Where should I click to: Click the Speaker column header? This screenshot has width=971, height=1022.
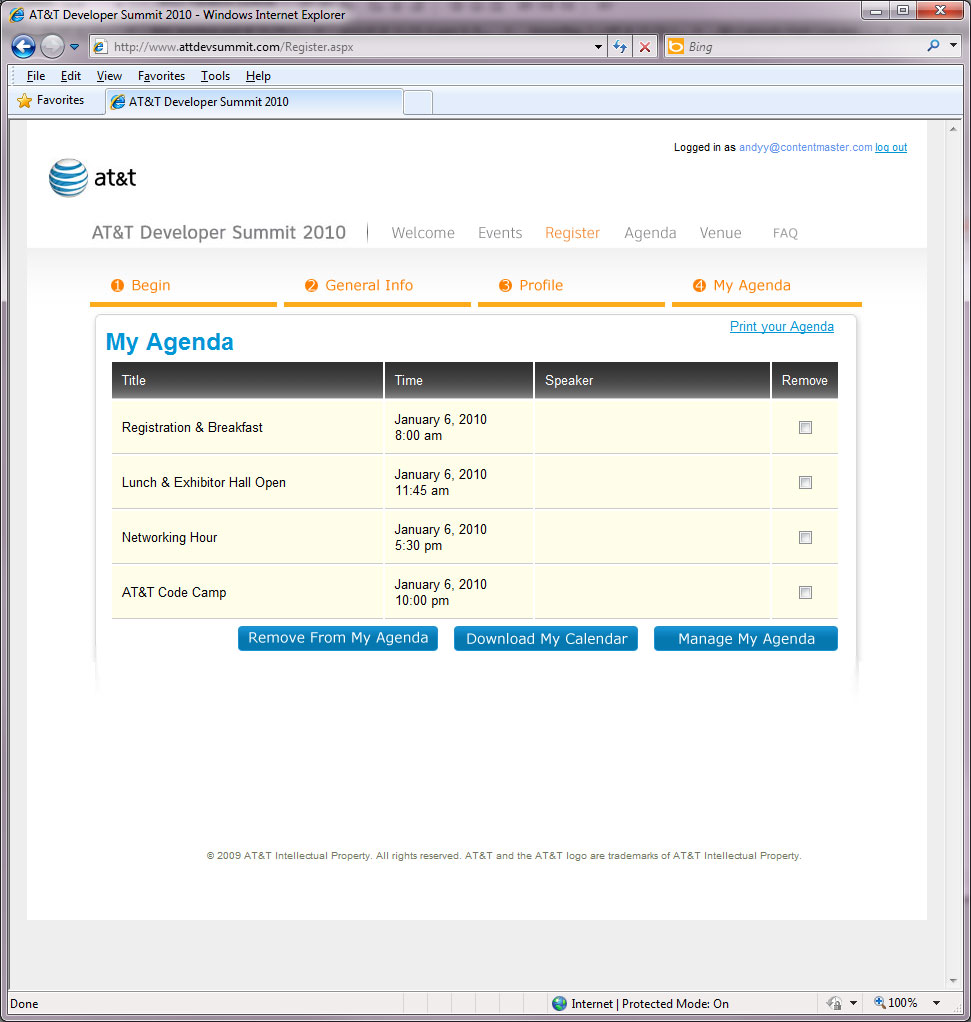pos(652,380)
